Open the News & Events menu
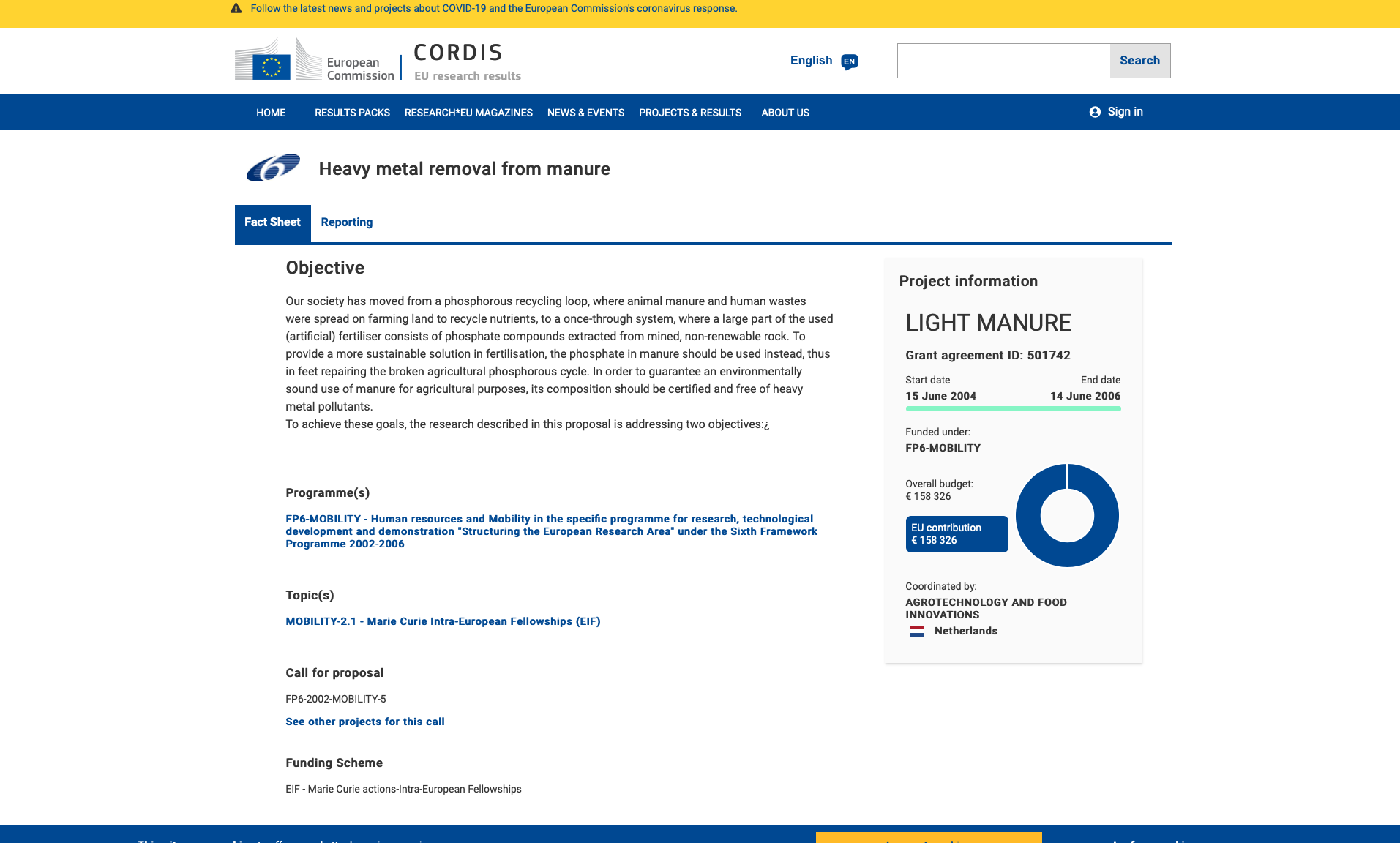 pyautogui.click(x=585, y=113)
